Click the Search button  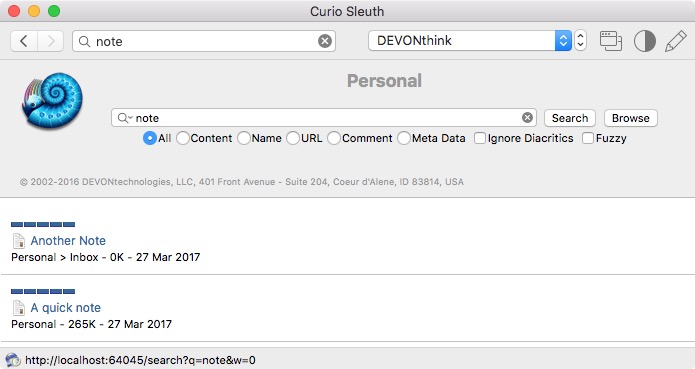(x=570, y=118)
